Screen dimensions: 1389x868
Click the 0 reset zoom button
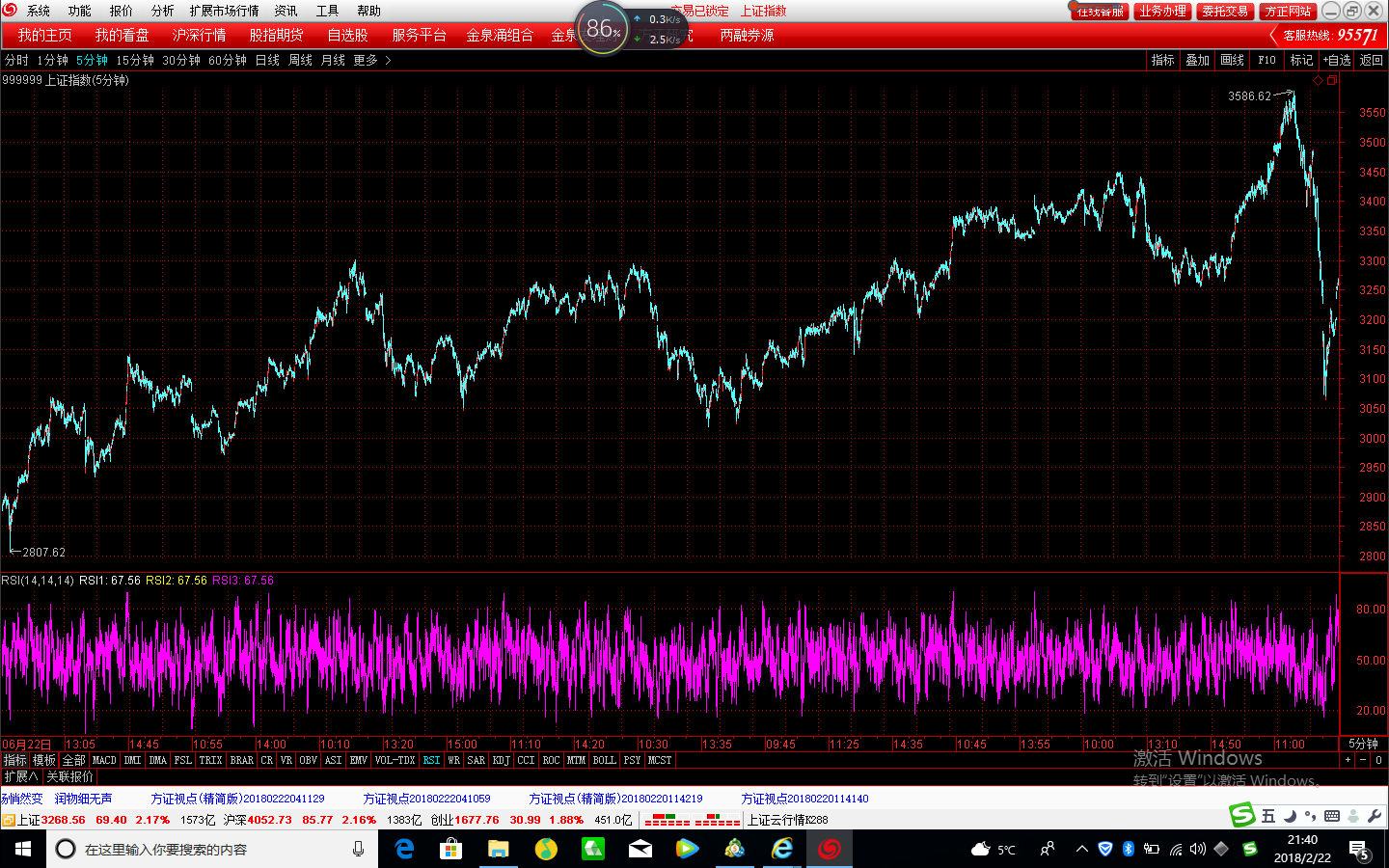pyautogui.click(x=1378, y=760)
